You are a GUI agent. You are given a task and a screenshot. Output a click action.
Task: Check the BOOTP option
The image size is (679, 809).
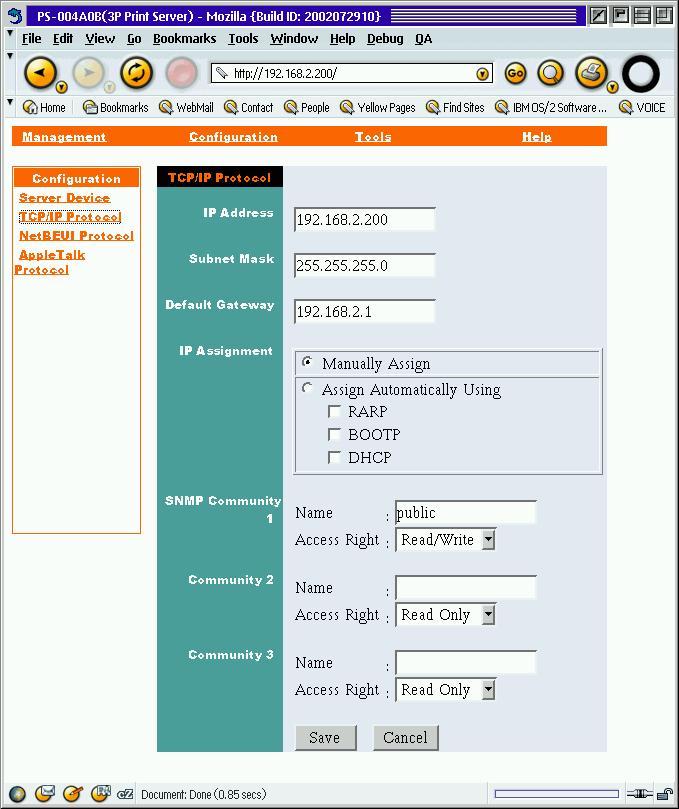click(x=335, y=435)
